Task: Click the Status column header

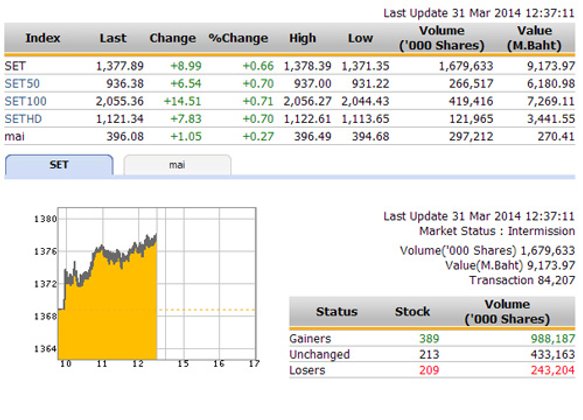Action: coord(336,311)
